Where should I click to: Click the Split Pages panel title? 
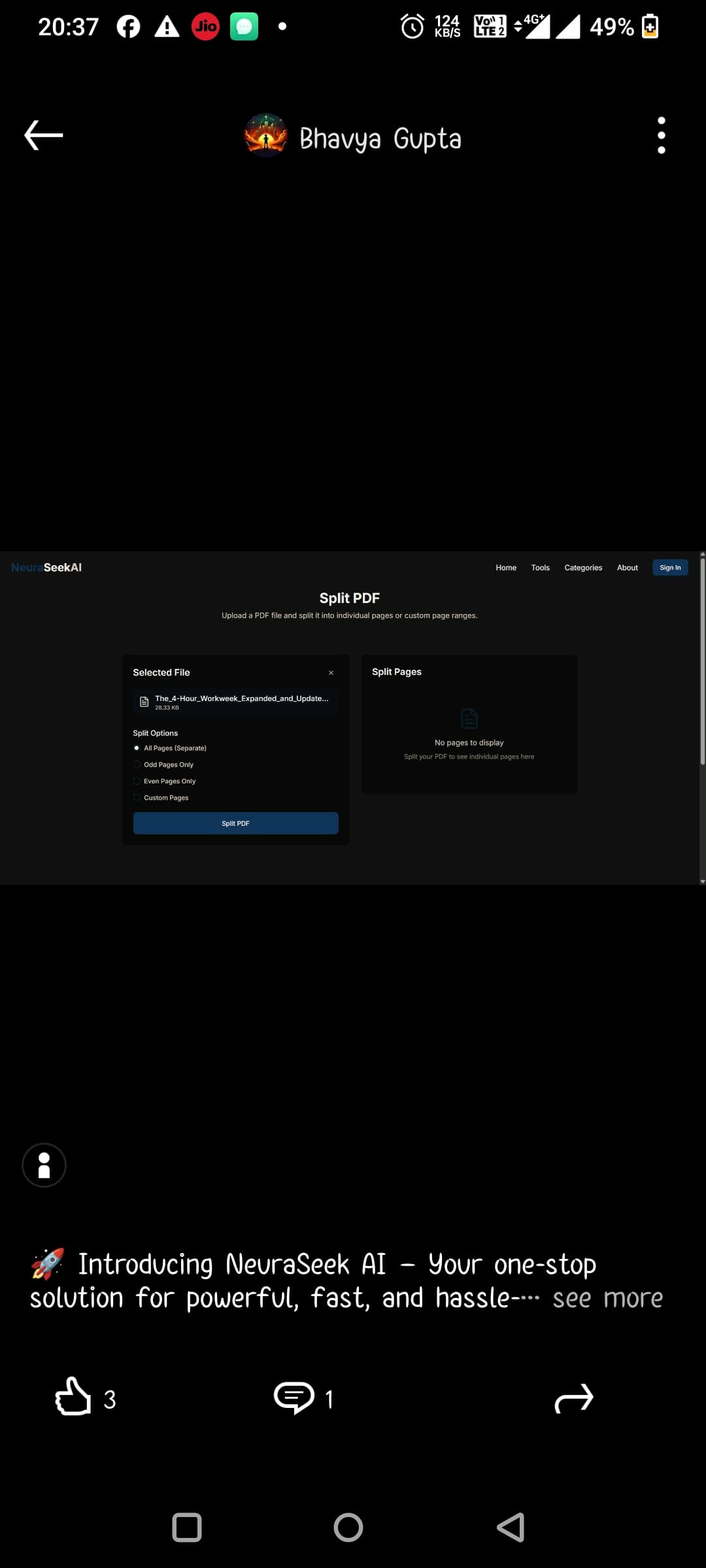point(397,672)
